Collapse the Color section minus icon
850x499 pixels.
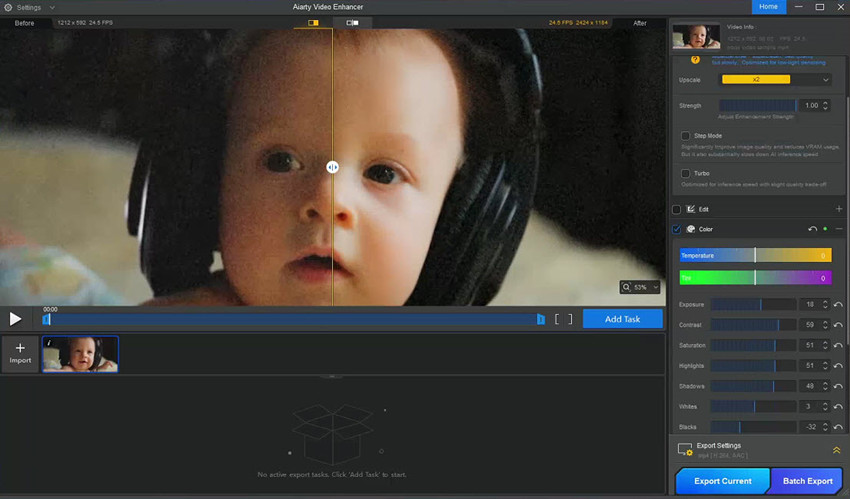coord(839,229)
